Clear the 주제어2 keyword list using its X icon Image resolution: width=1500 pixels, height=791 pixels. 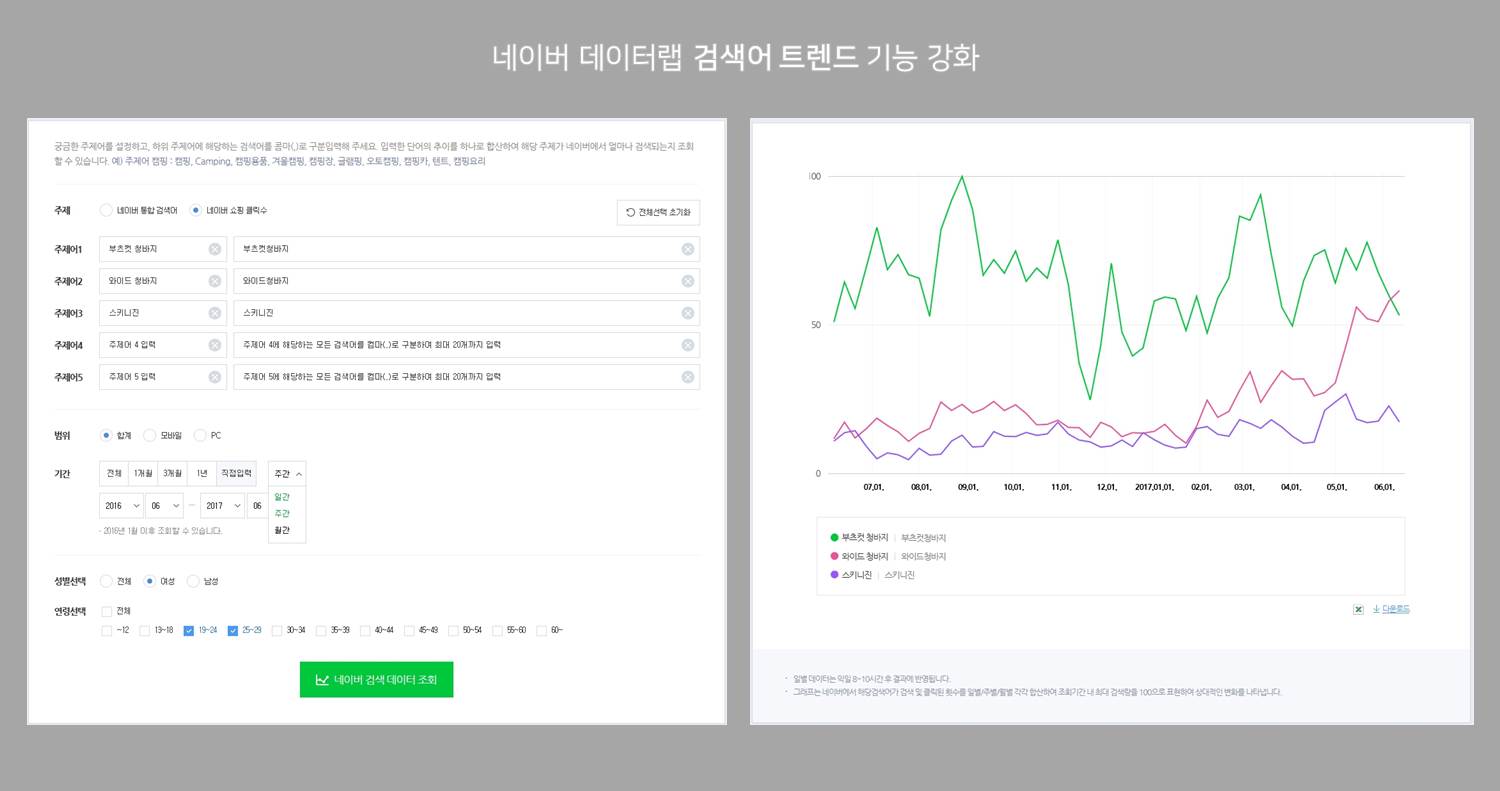[687, 281]
